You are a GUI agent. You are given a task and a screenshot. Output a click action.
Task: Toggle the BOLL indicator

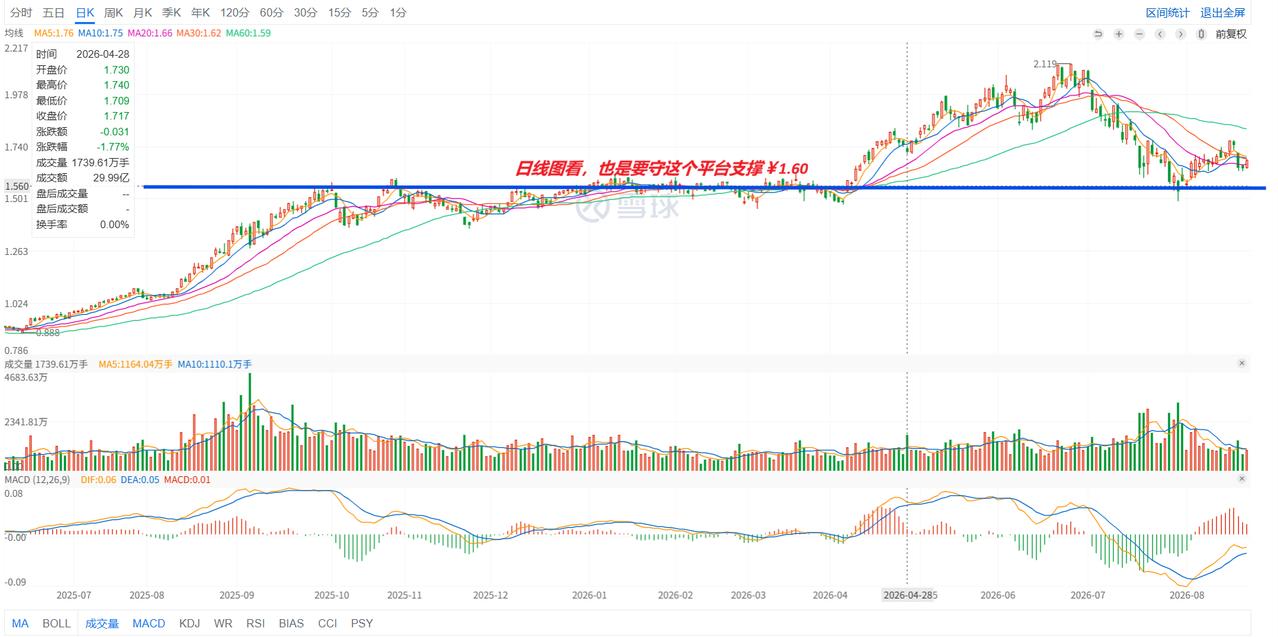coord(57,623)
